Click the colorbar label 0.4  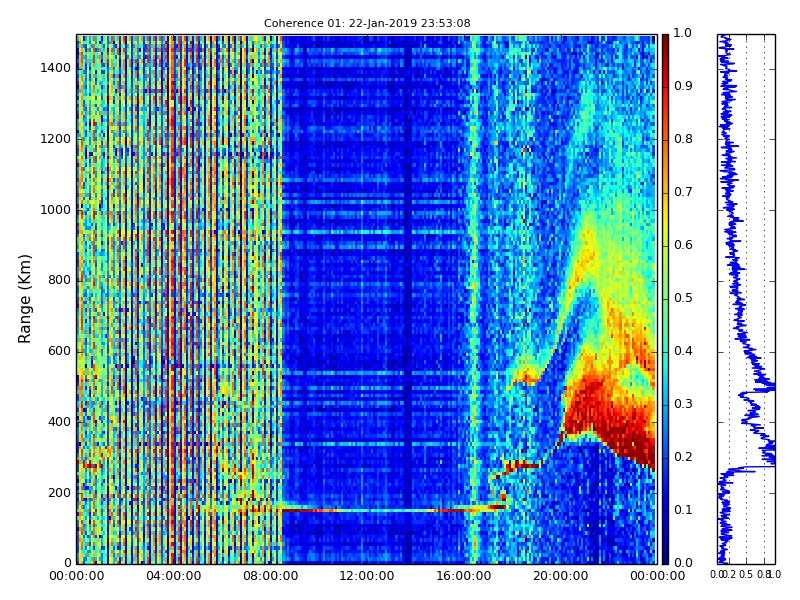(683, 351)
